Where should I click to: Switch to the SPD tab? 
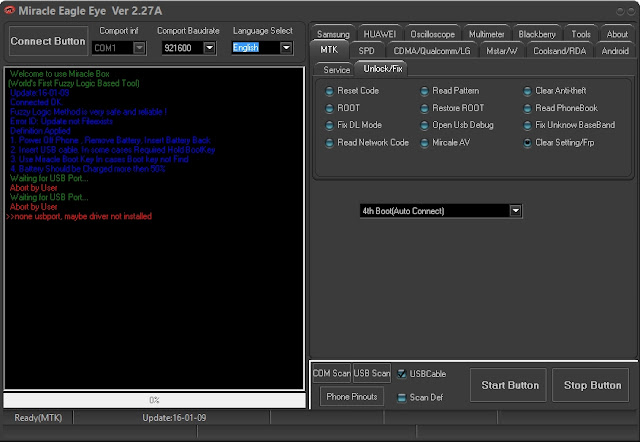pyautogui.click(x=366, y=51)
